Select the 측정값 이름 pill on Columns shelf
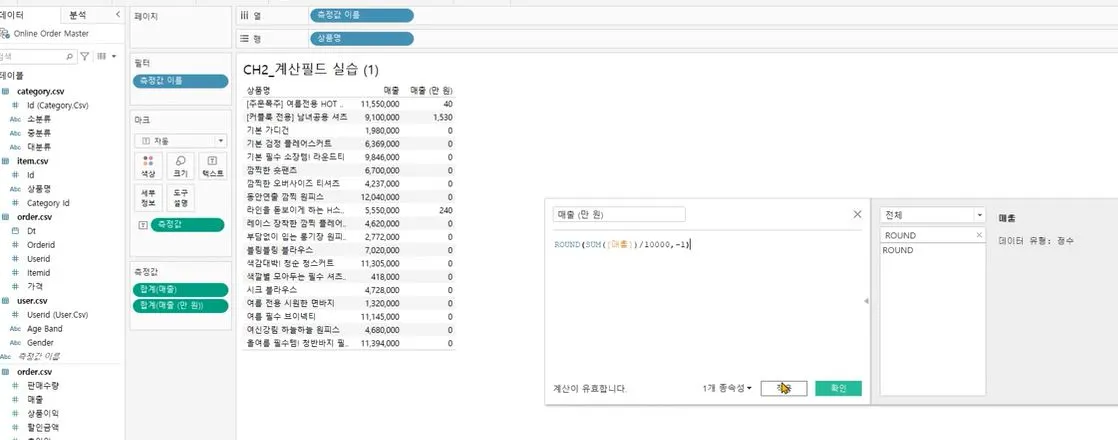This screenshot has width=1118, height=440. pyautogui.click(x=361, y=15)
